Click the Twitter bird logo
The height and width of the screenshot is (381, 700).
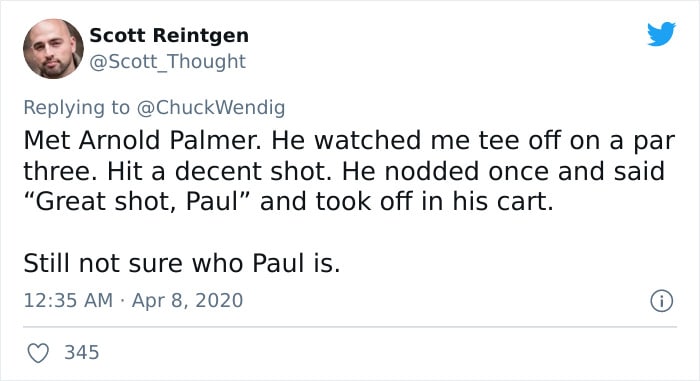pos(661,33)
